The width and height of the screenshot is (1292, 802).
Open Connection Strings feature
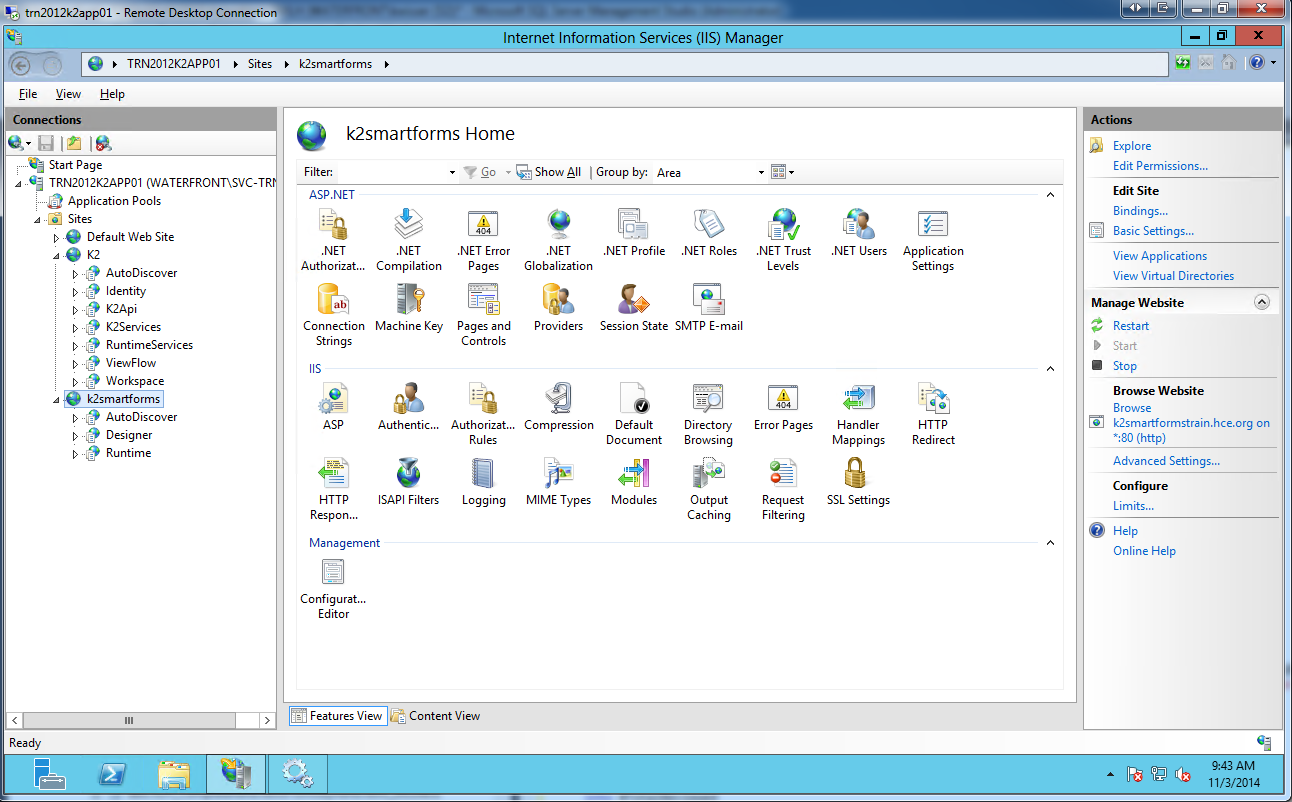pyautogui.click(x=333, y=315)
